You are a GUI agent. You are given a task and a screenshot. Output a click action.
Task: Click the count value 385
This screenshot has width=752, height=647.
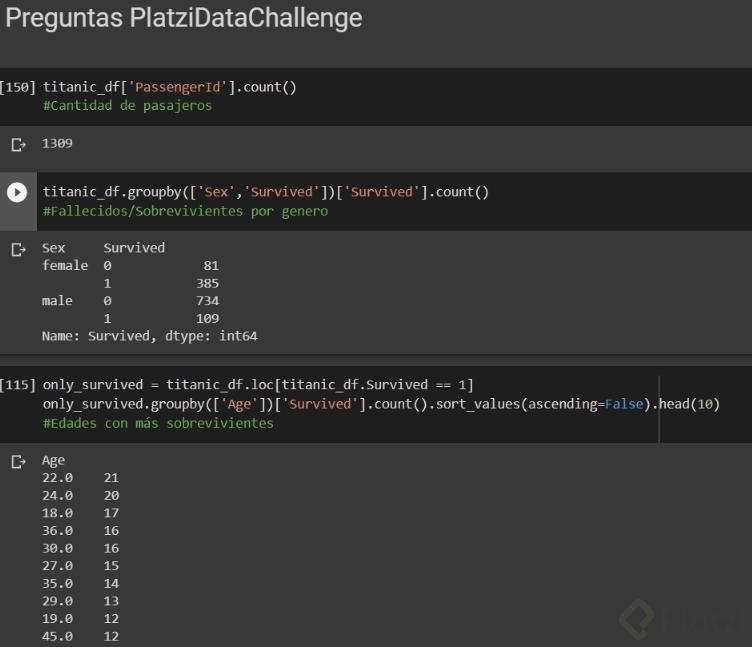208,283
